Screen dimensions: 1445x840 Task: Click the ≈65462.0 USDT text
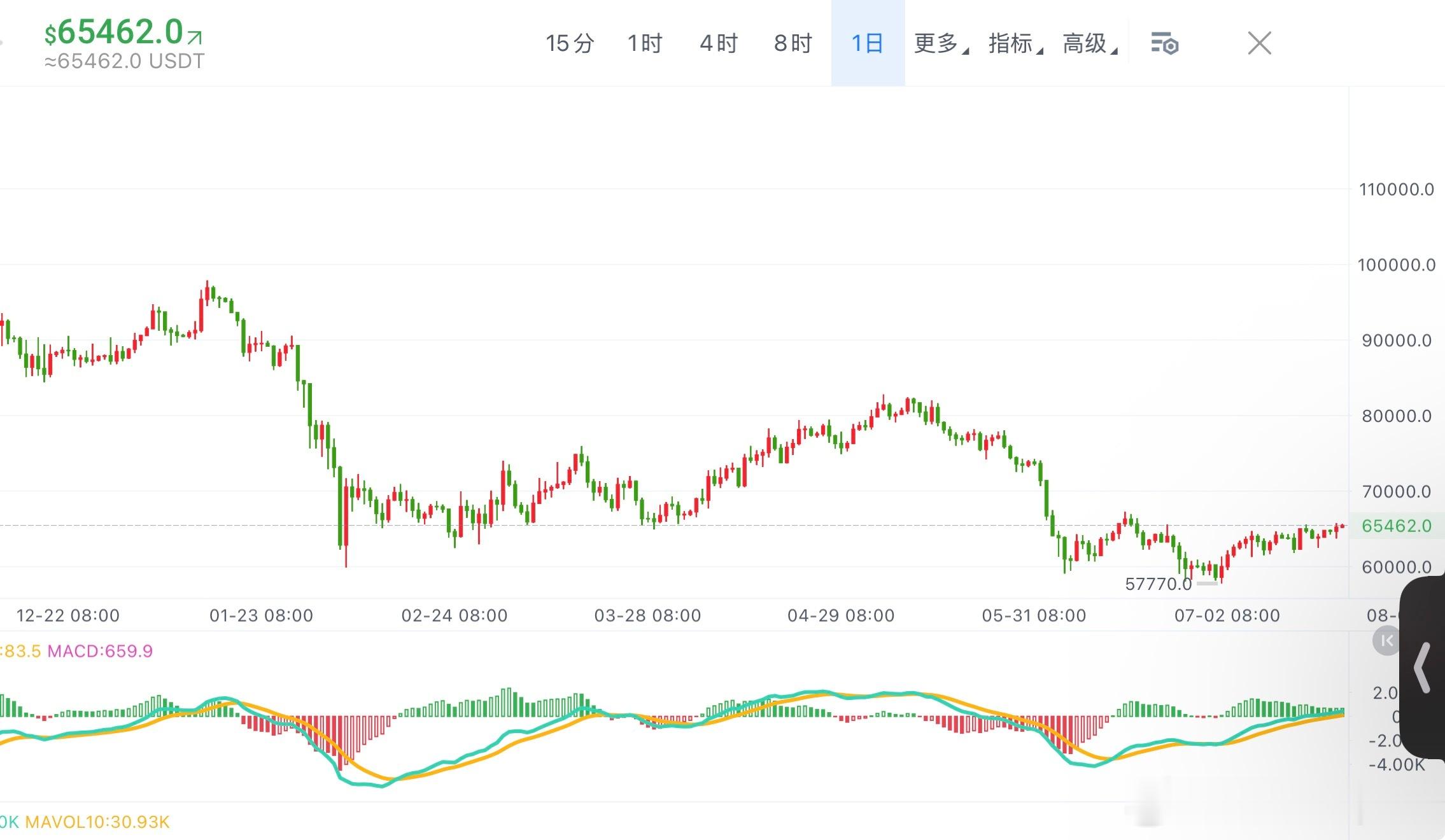click(x=125, y=61)
